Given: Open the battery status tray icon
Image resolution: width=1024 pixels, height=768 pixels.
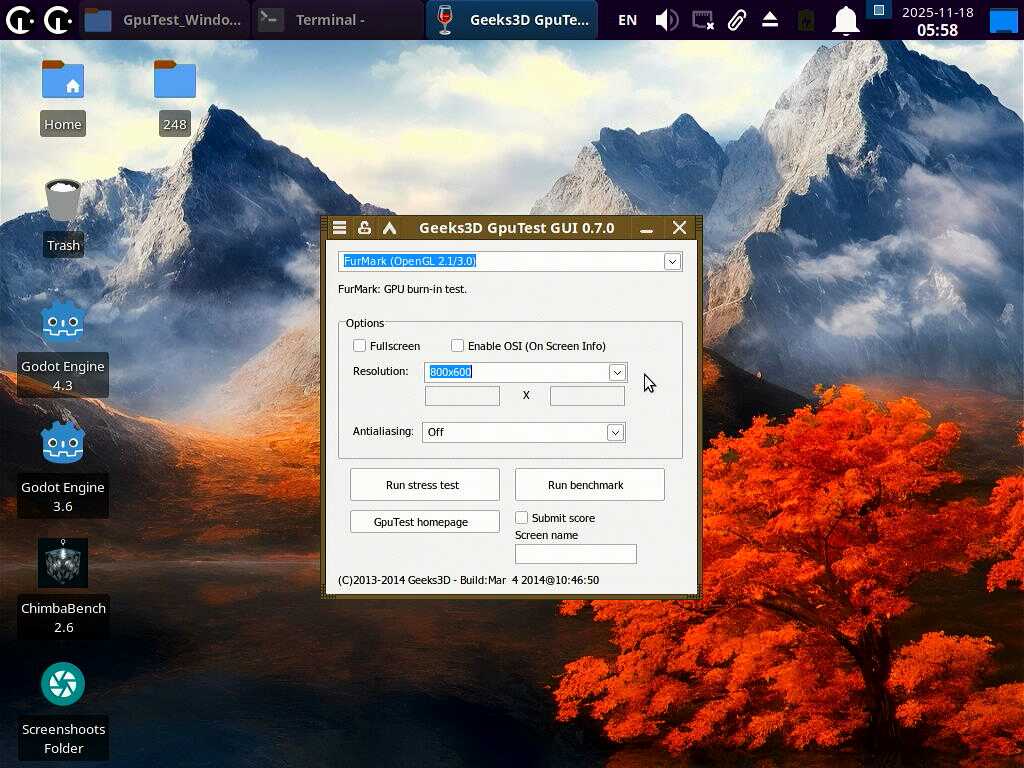Looking at the screenshot, I should pos(806,20).
